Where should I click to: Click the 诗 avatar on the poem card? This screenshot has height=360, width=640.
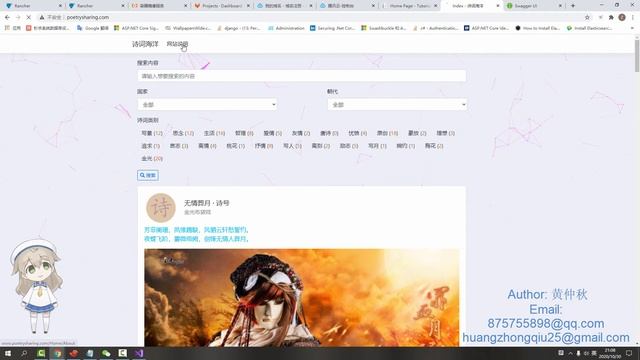coord(161,208)
